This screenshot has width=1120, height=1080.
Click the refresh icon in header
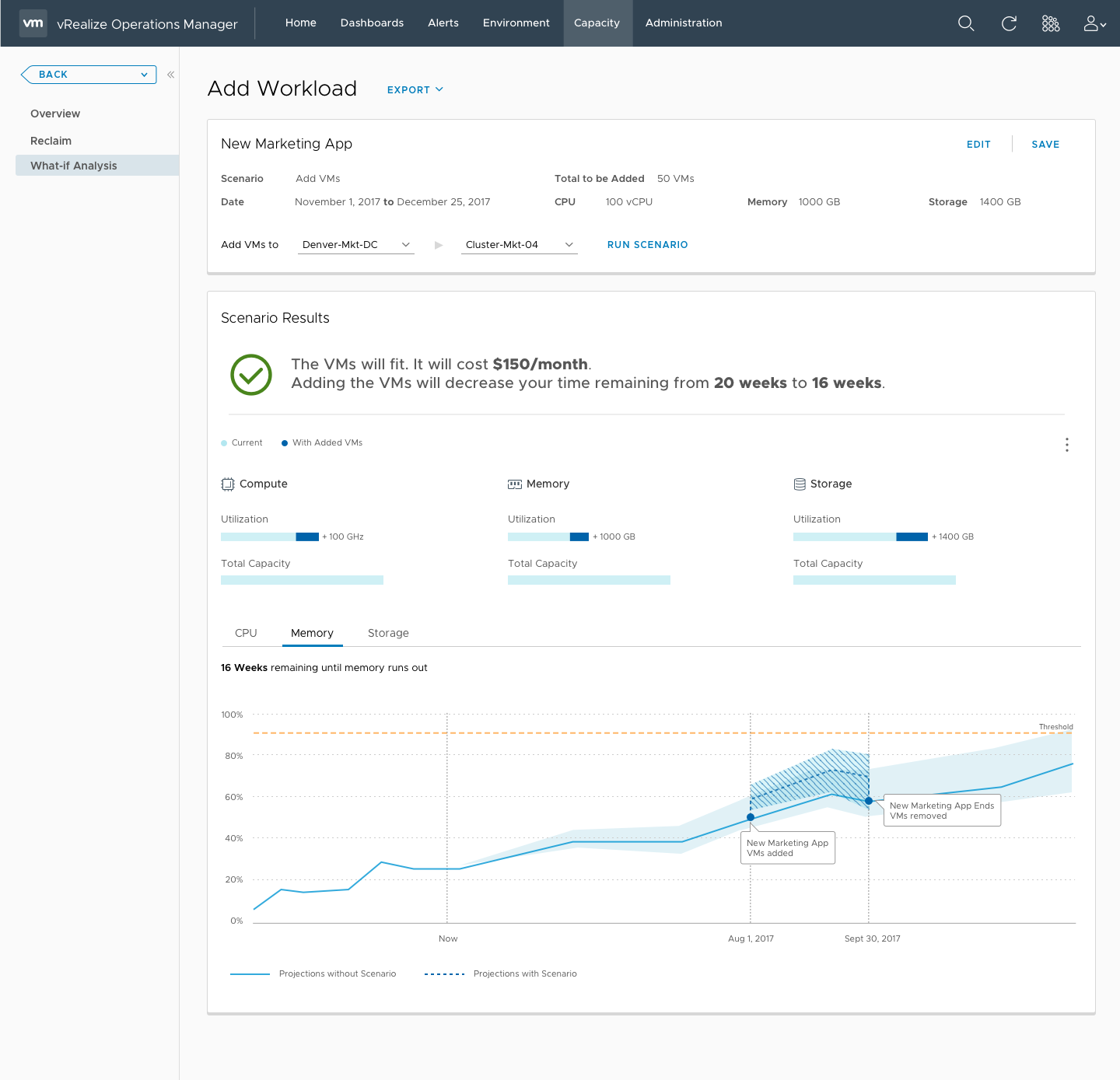(x=1009, y=23)
